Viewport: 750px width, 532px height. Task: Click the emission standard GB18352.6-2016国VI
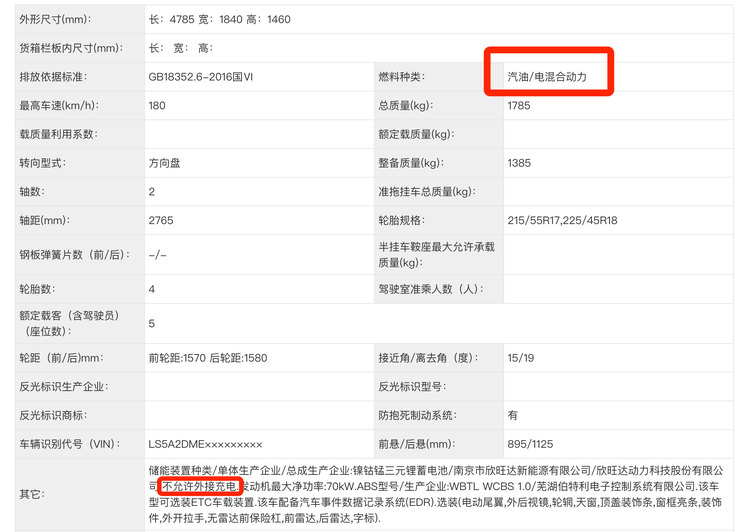point(216,77)
